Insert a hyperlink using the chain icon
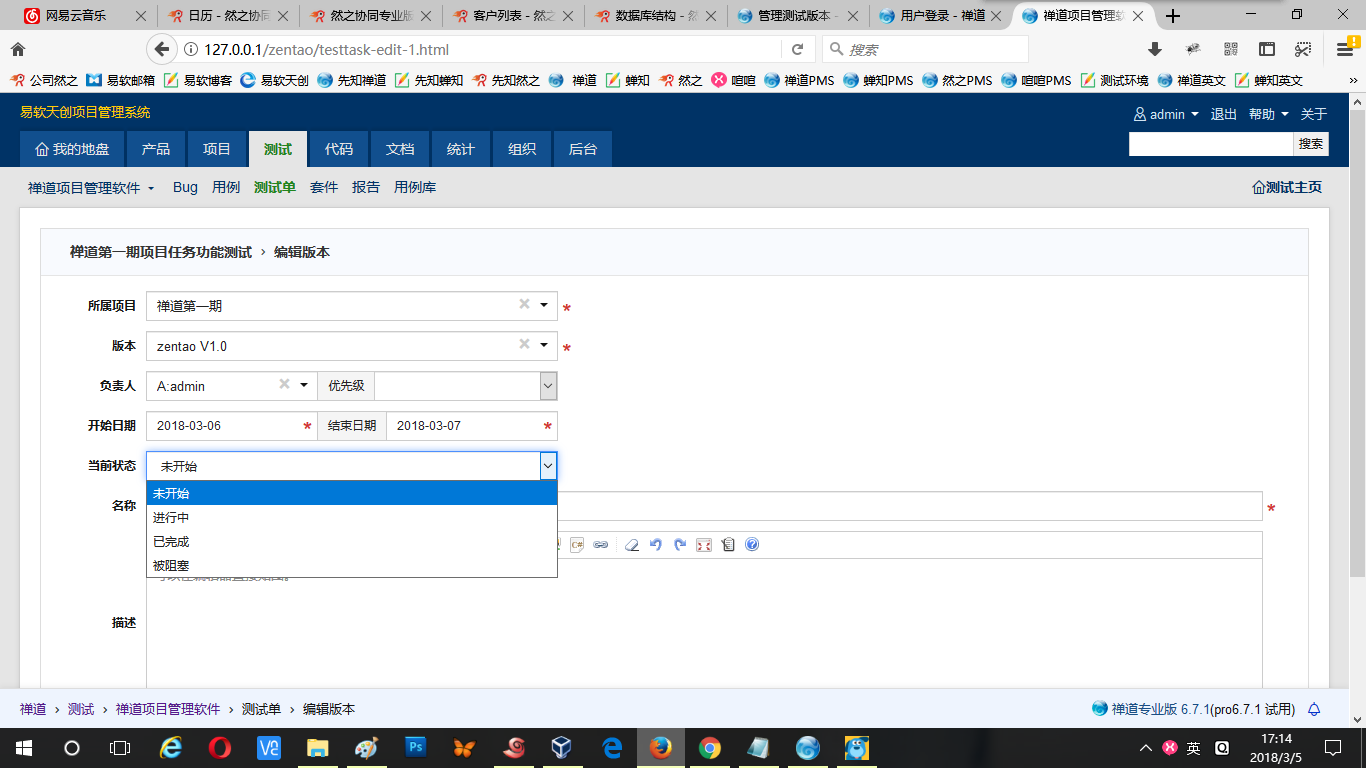The width and height of the screenshot is (1366, 768). 600,545
